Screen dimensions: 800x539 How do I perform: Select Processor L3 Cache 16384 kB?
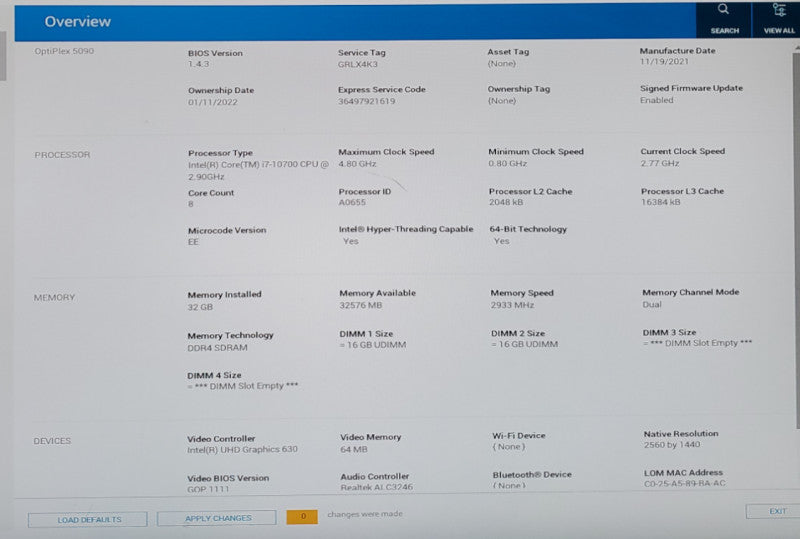661,202
